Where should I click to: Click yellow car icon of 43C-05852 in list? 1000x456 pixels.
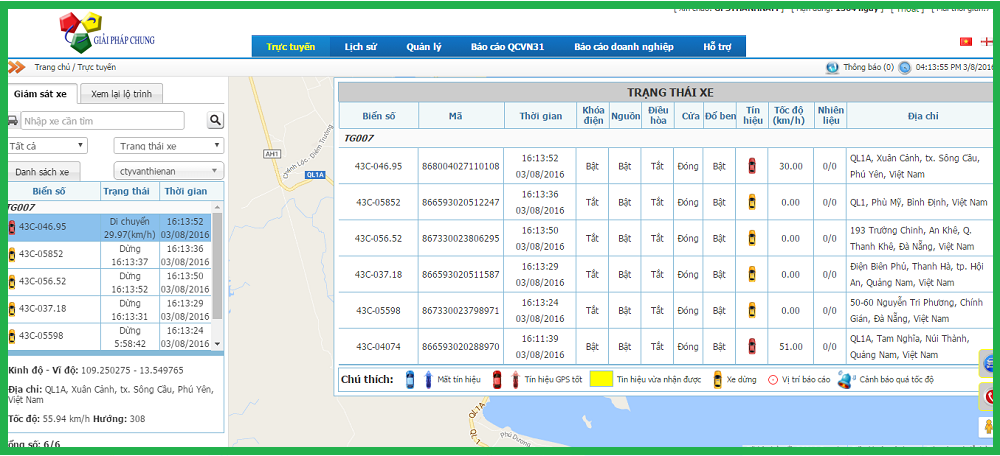[x=11, y=254]
